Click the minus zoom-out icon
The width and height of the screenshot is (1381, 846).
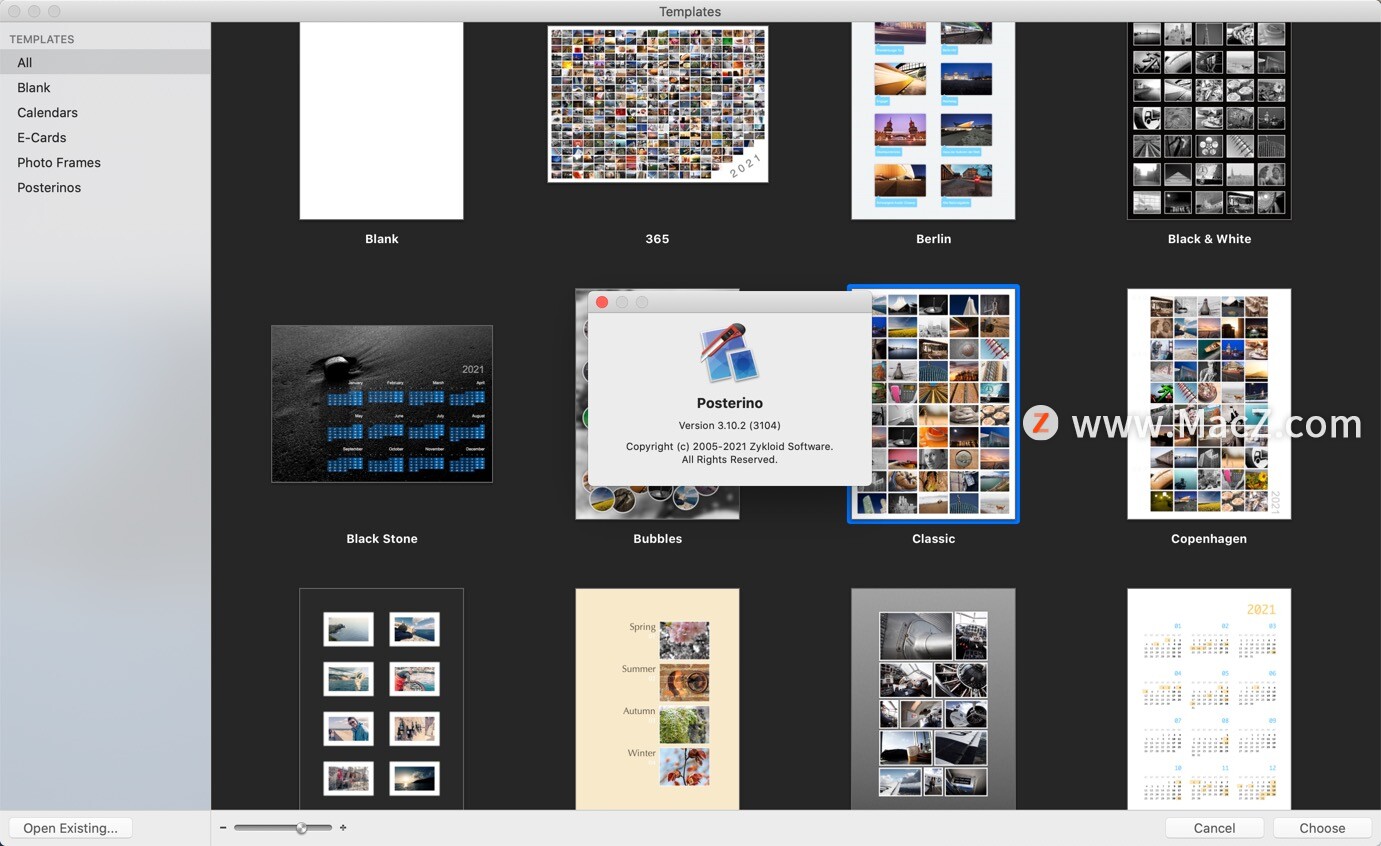223,828
